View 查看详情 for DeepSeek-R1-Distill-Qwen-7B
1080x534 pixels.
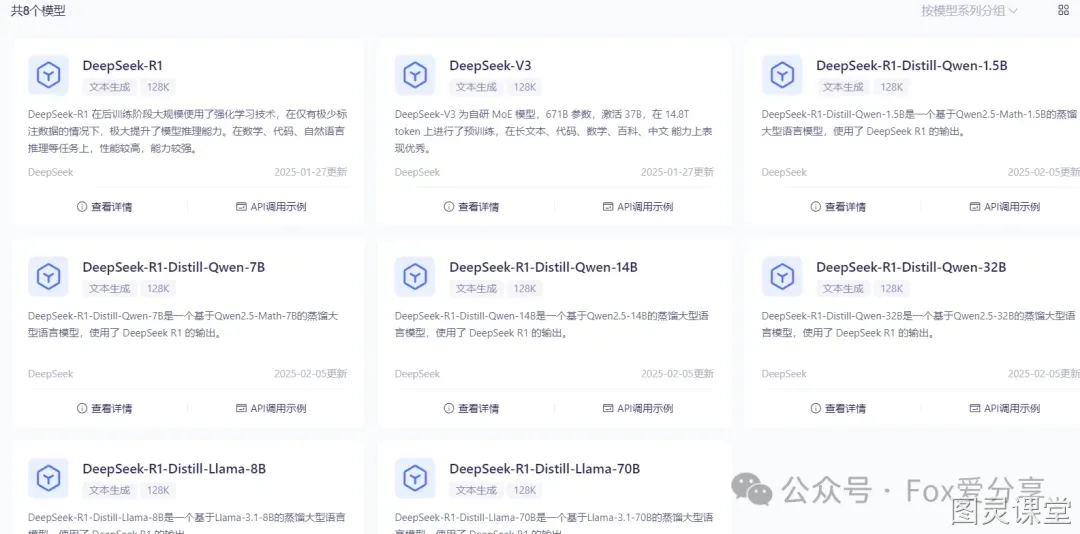tap(105, 409)
